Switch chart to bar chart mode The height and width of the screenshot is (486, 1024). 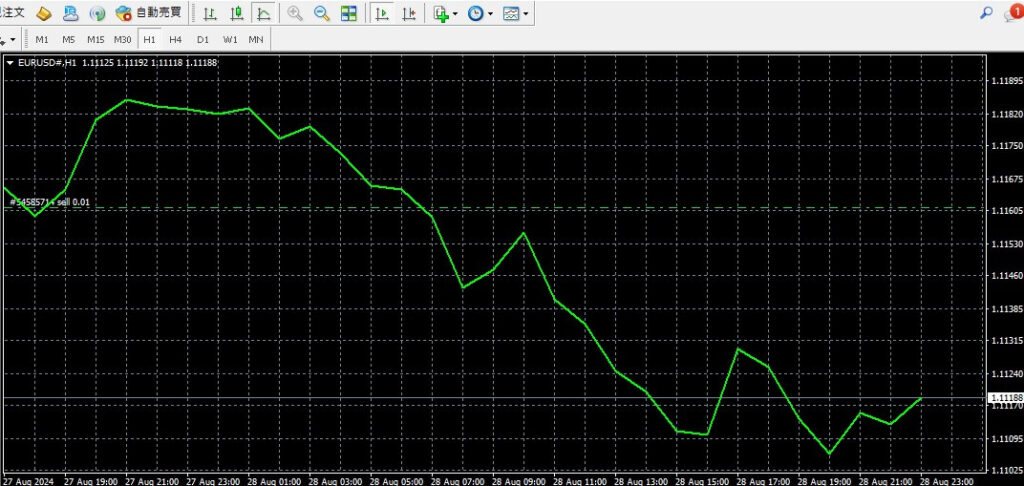click(x=209, y=14)
